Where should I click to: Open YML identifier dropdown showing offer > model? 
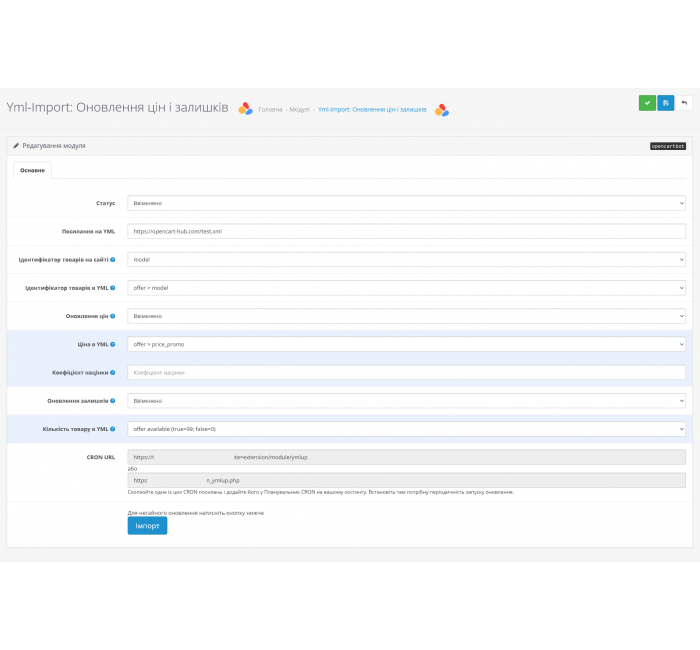pos(406,288)
